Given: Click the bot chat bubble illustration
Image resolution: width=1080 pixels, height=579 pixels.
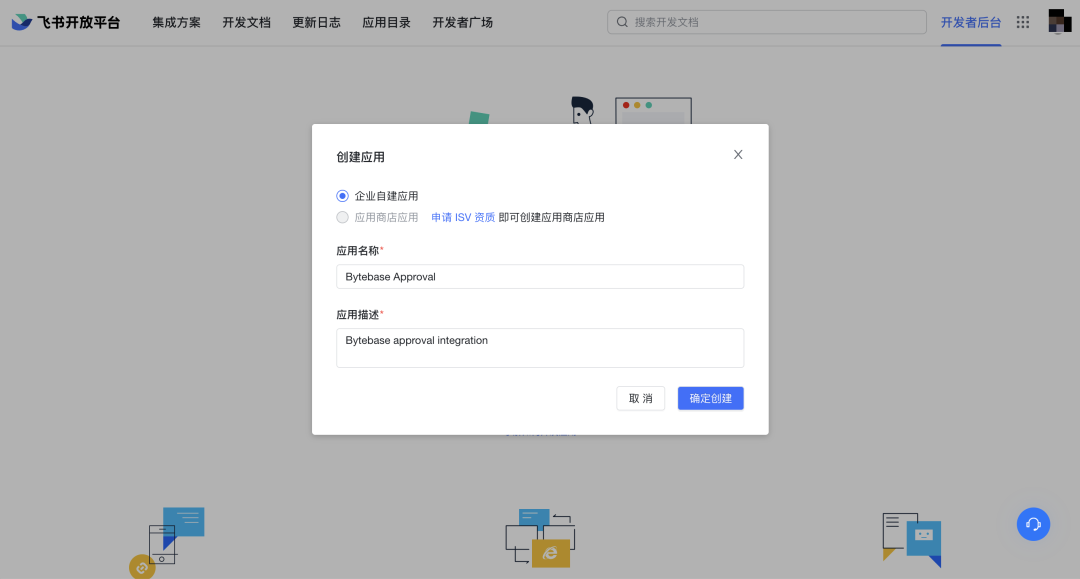Looking at the screenshot, I should click(912, 540).
